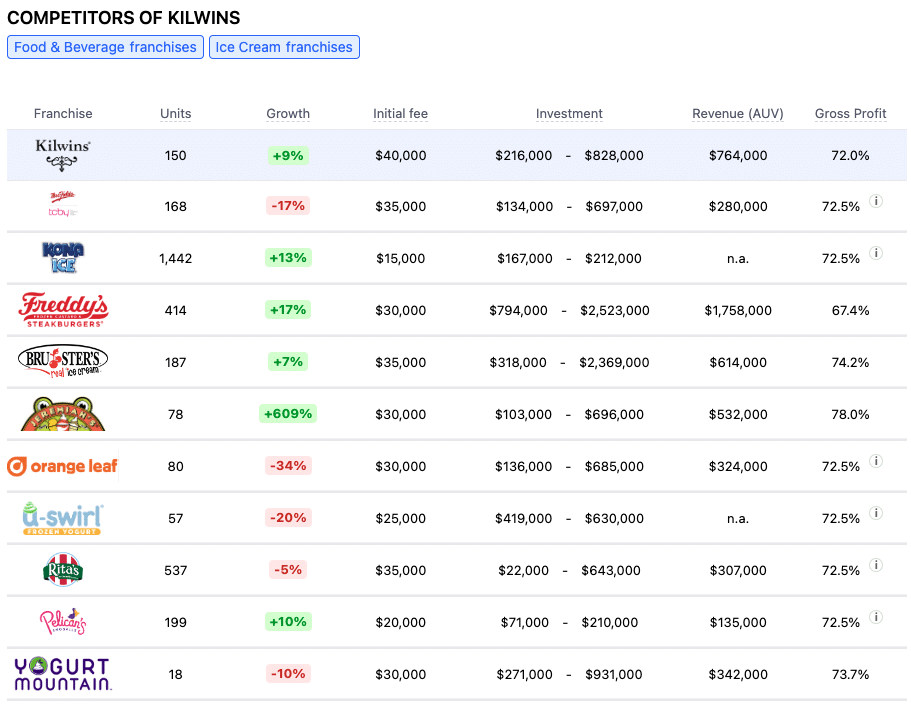Click the -17% growth badge

coord(288,206)
